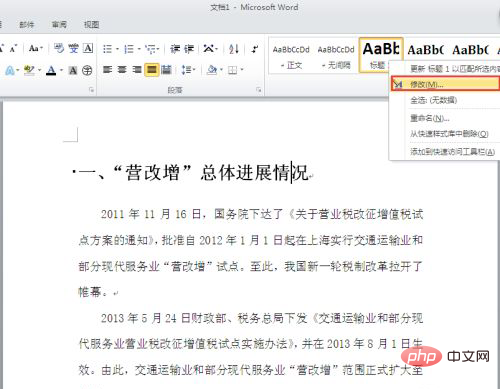Viewport: 500px width, 389px height.
Task: Click the Borders icon in the paragraph group
Action: tap(232, 70)
